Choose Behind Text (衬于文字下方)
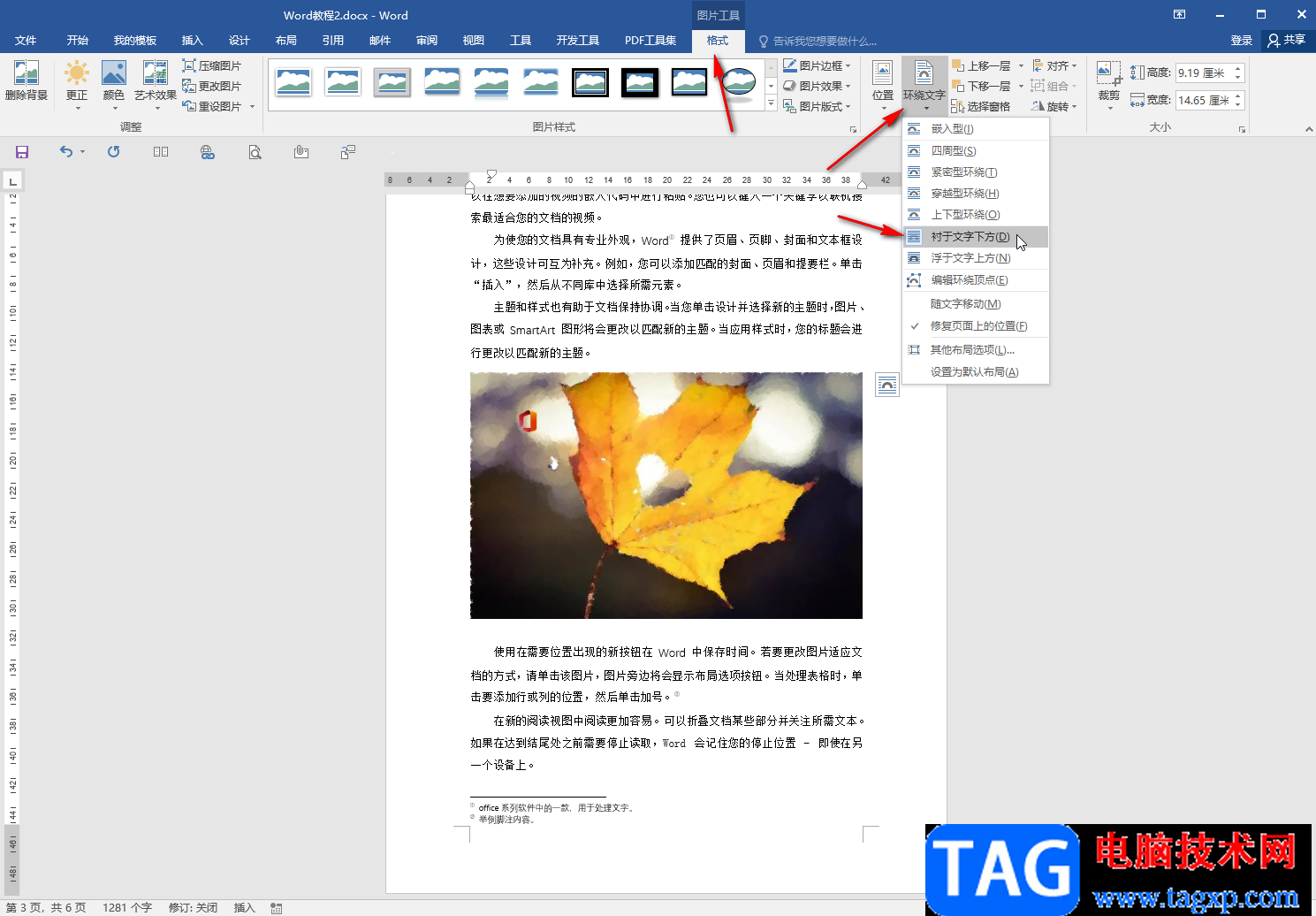 coord(976,237)
